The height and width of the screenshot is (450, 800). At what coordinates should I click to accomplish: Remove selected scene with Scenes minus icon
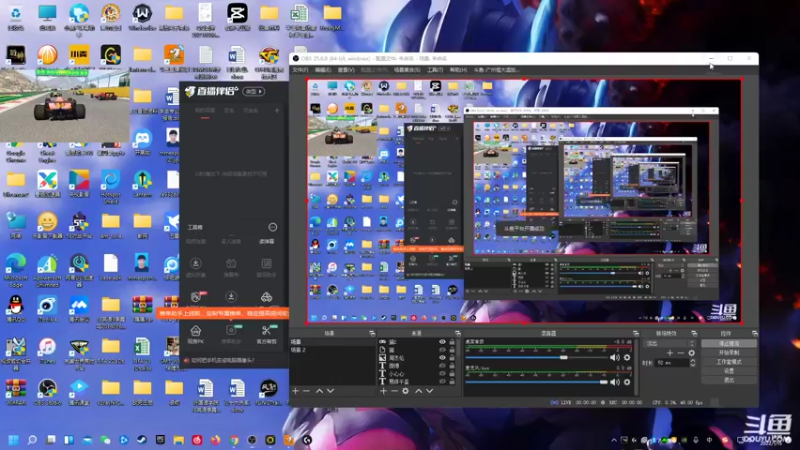pyautogui.click(x=306, y=391)
